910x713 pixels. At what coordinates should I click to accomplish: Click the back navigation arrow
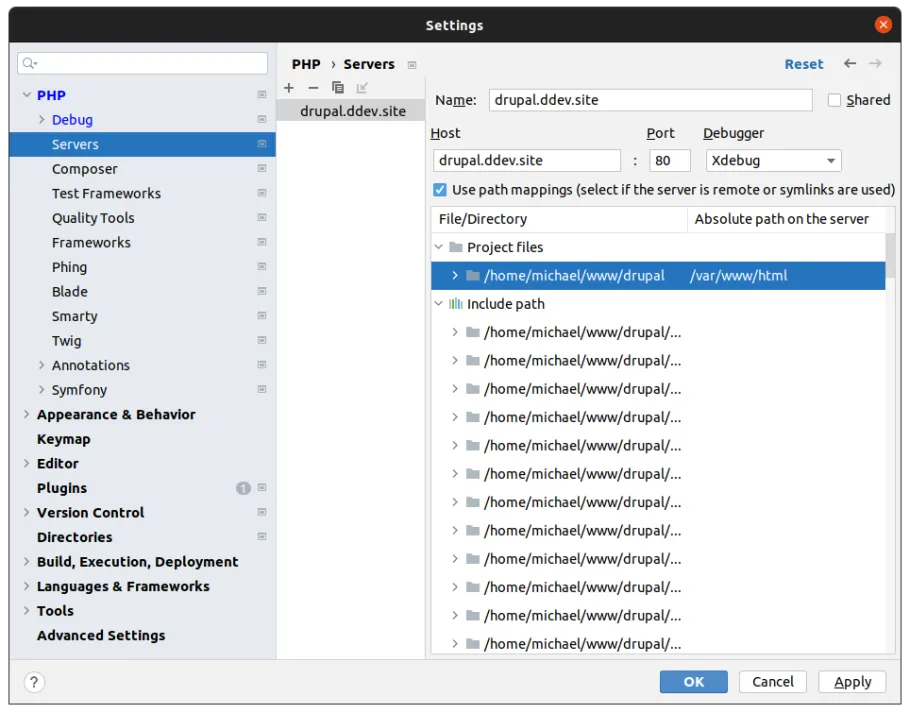pyautogui.click(x=850, y=63)
